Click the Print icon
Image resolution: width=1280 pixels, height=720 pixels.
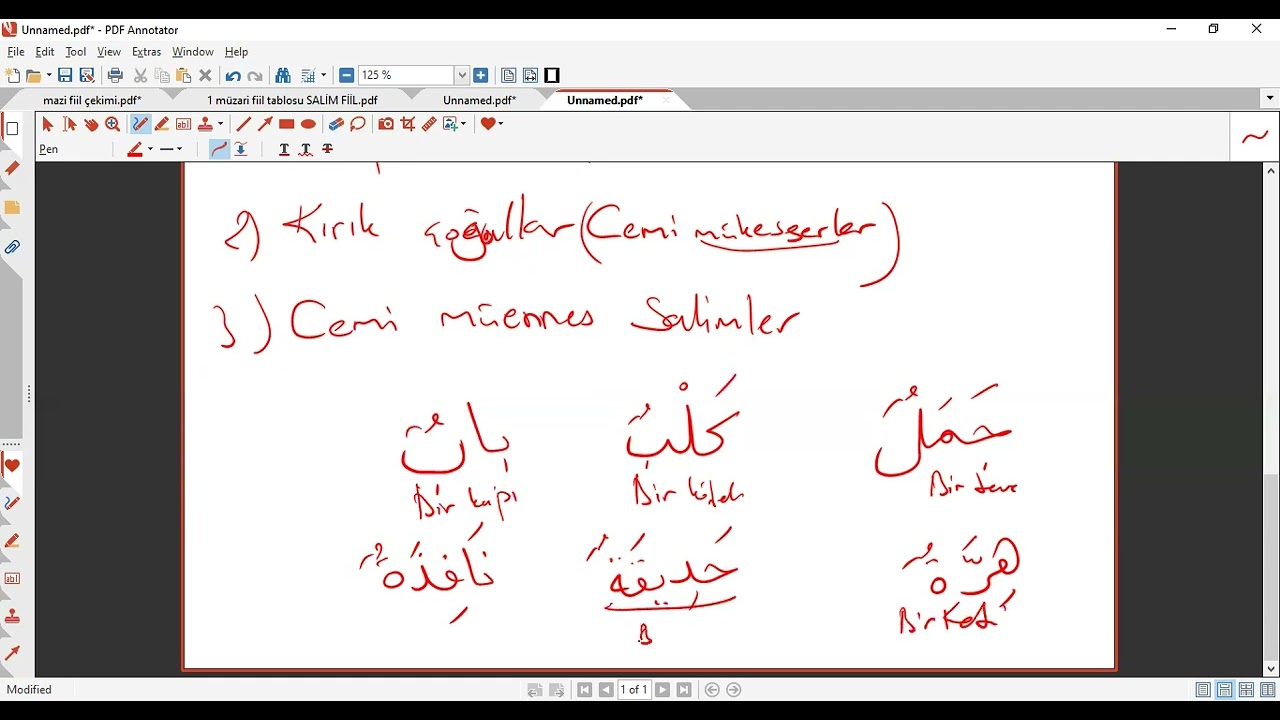tap(115, 75)
